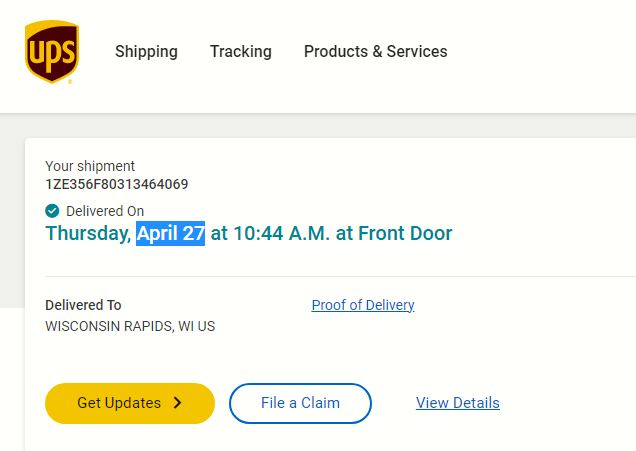636x451 pixels.
Task: Click the WISCONSIN RAPIDS, WI US address
Action: (x=130, y=326)
